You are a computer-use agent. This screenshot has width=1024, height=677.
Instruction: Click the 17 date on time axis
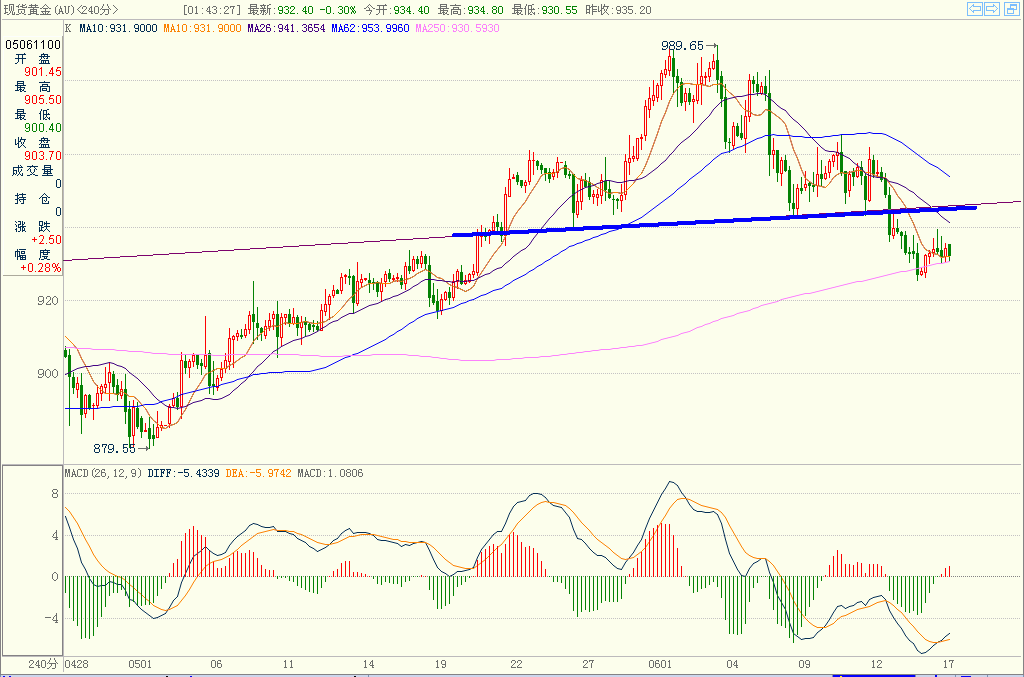pyautogui.click(x=948, y=664)
